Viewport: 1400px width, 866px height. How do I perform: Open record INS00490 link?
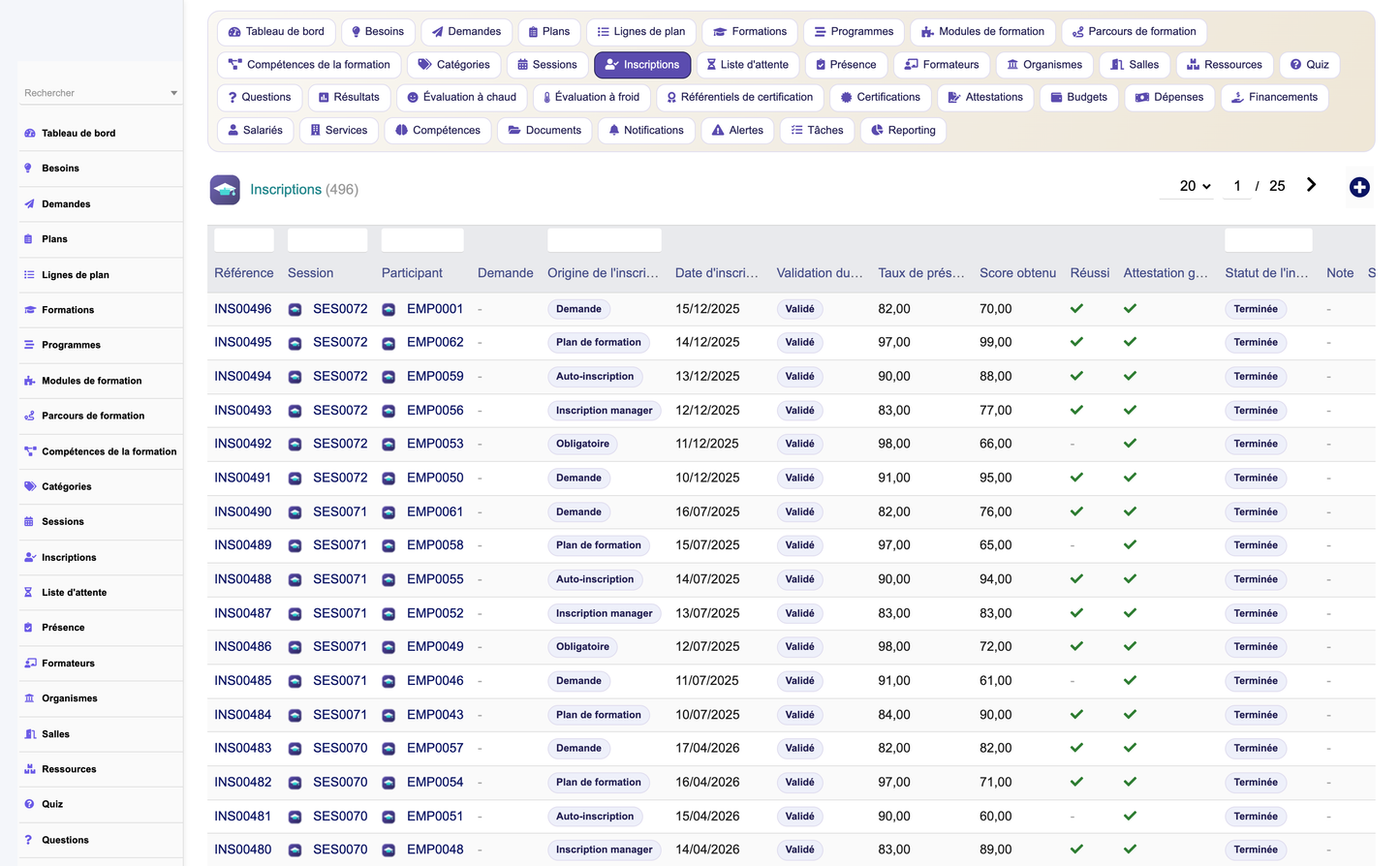[243, 511]
